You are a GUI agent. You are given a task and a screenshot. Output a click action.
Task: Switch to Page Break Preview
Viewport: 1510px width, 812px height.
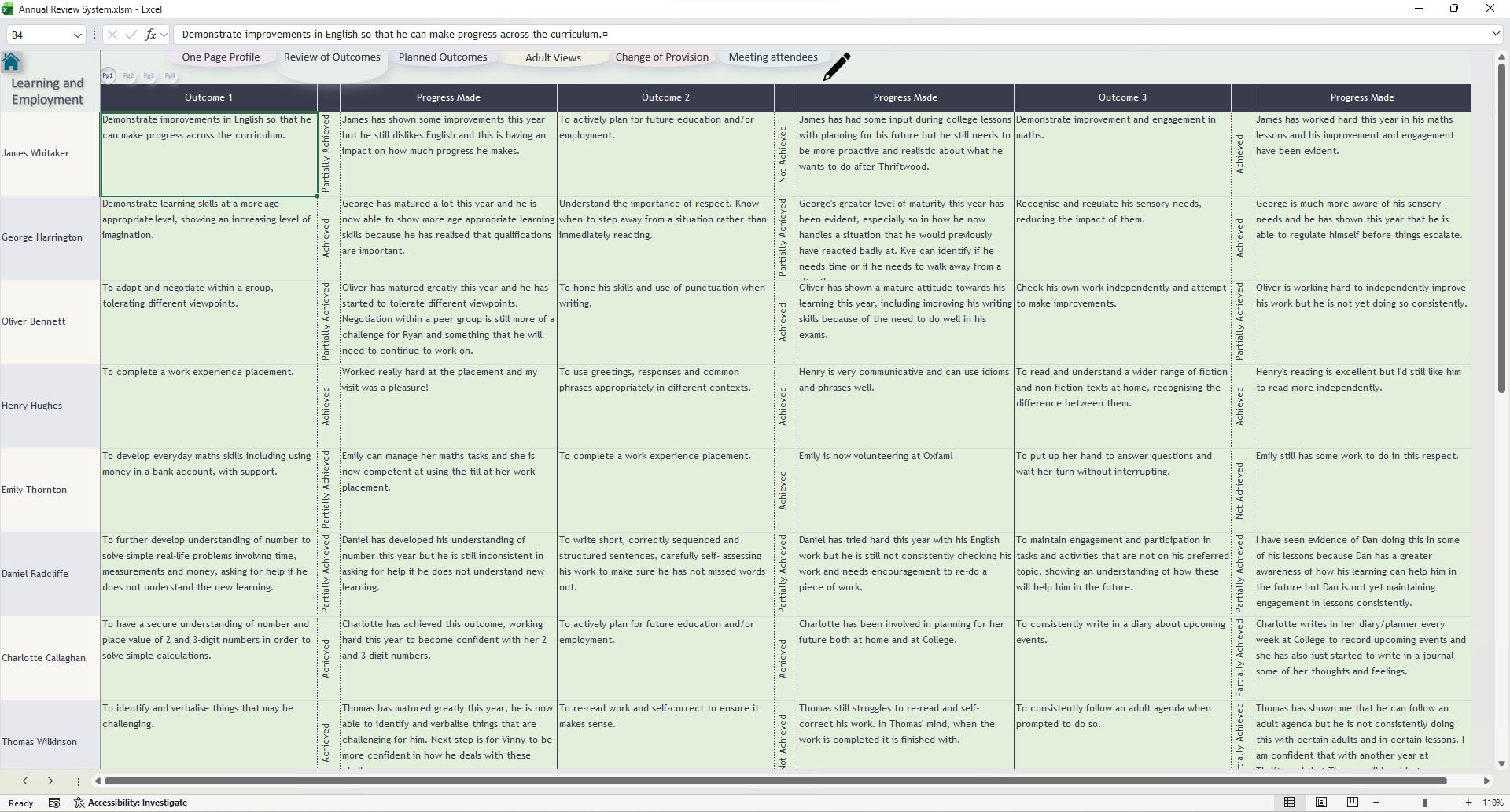(1352, 803)
